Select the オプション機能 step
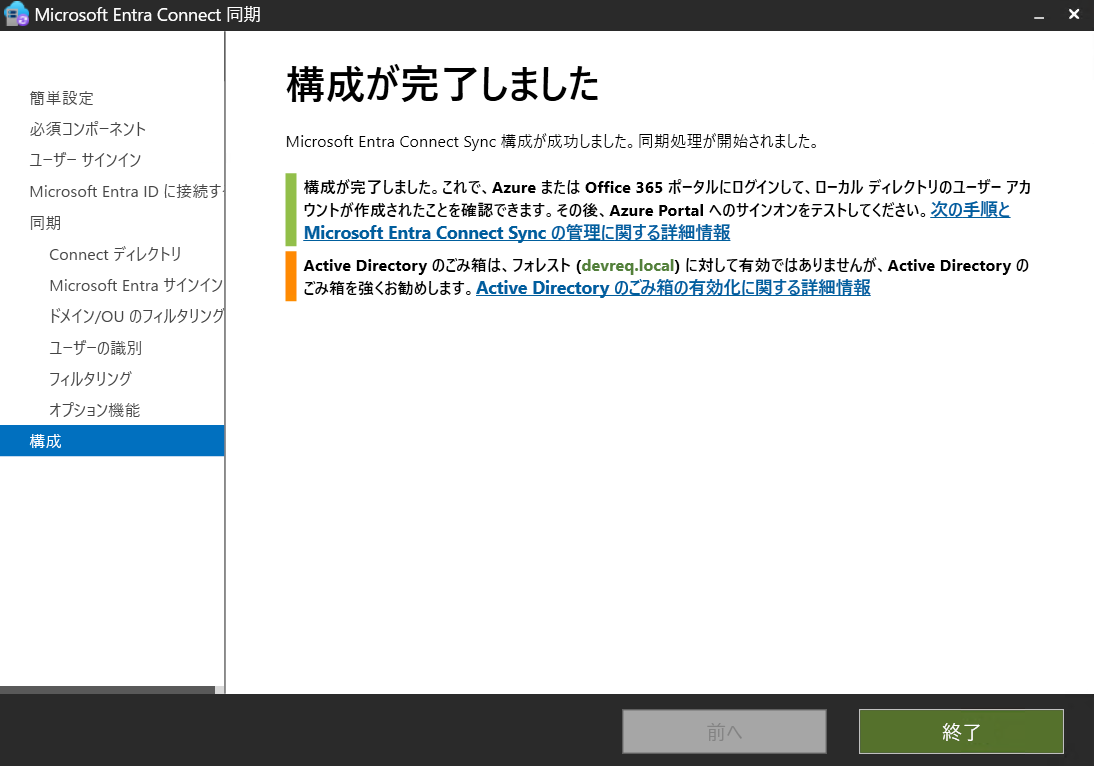The width and height of the screenshot is (1094, 766). (94, 409)
